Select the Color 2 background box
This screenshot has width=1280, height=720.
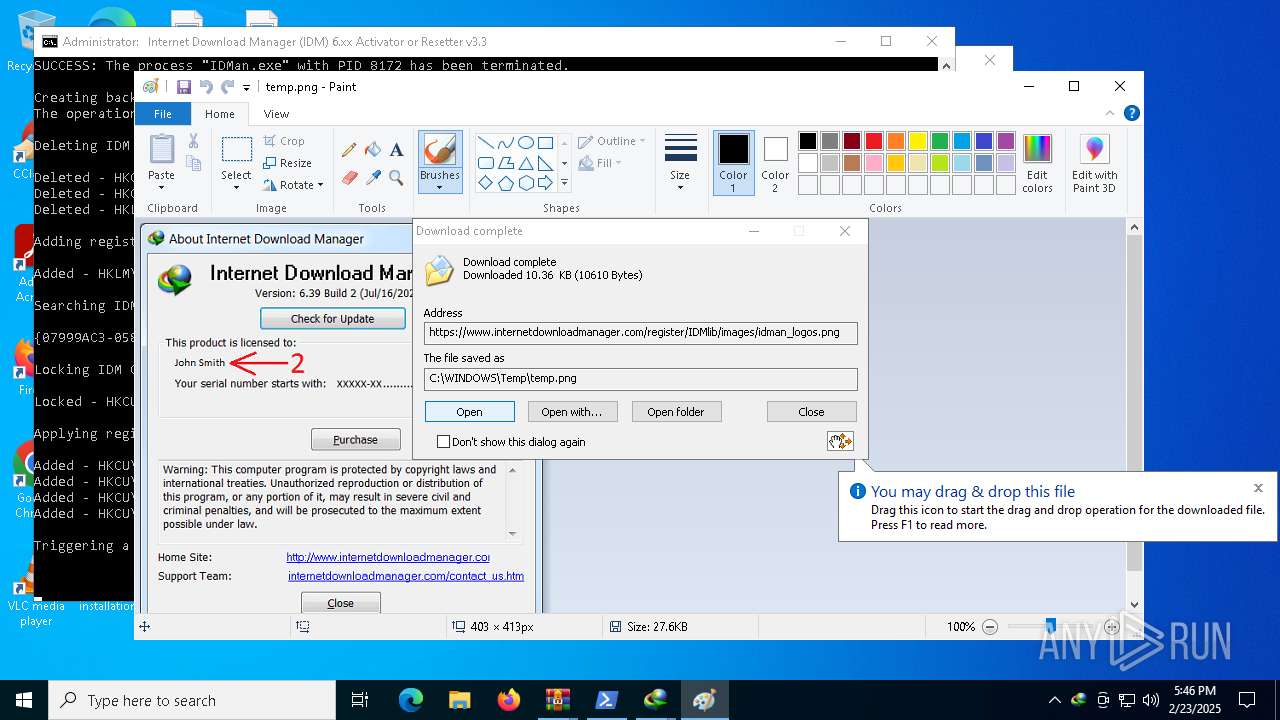[x=775, y=163]
